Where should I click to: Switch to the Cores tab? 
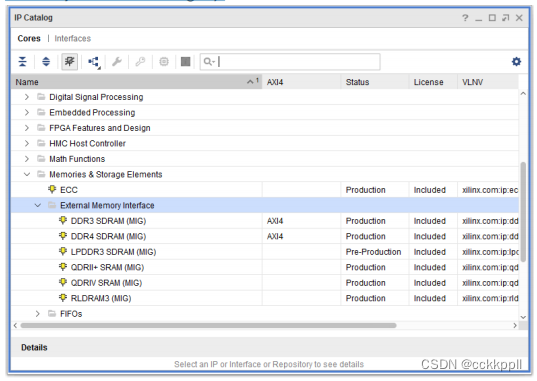pyautogui.click(x=29, y=38)
